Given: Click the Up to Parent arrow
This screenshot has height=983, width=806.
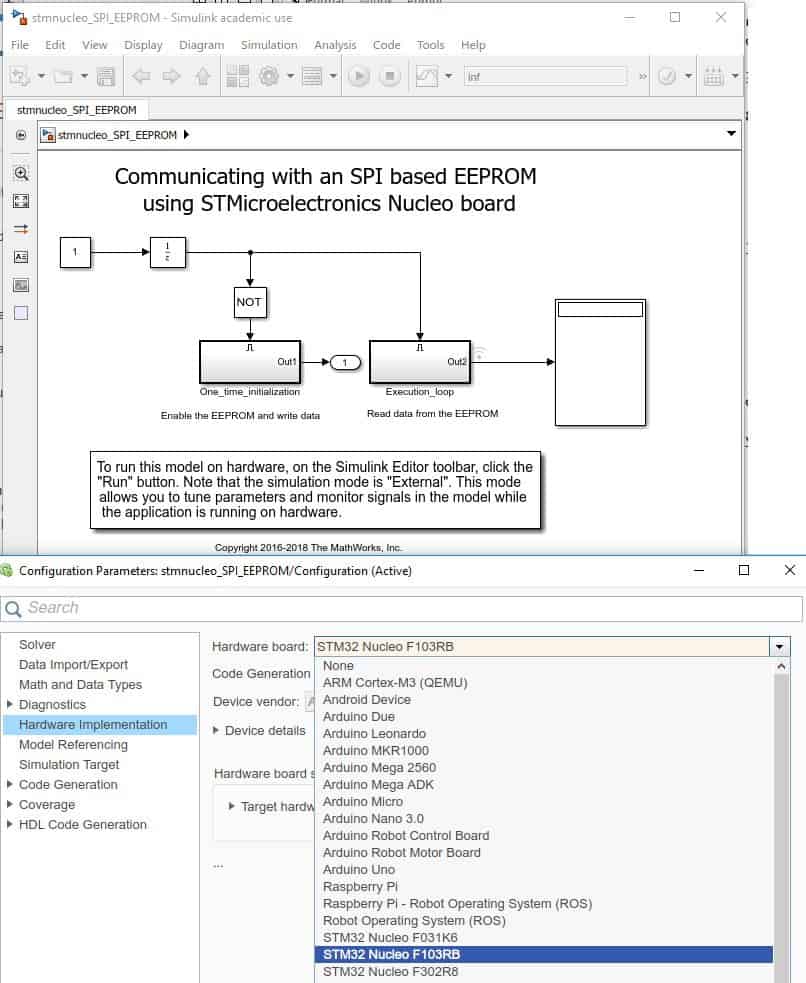Looking at the screenshot, I should tap(202, 76).
